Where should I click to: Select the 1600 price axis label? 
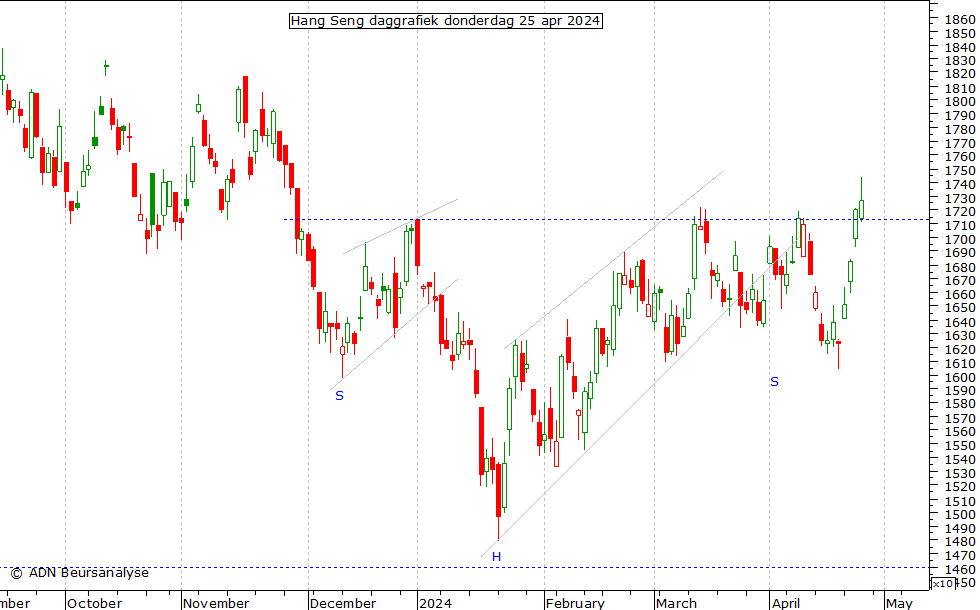960,377
